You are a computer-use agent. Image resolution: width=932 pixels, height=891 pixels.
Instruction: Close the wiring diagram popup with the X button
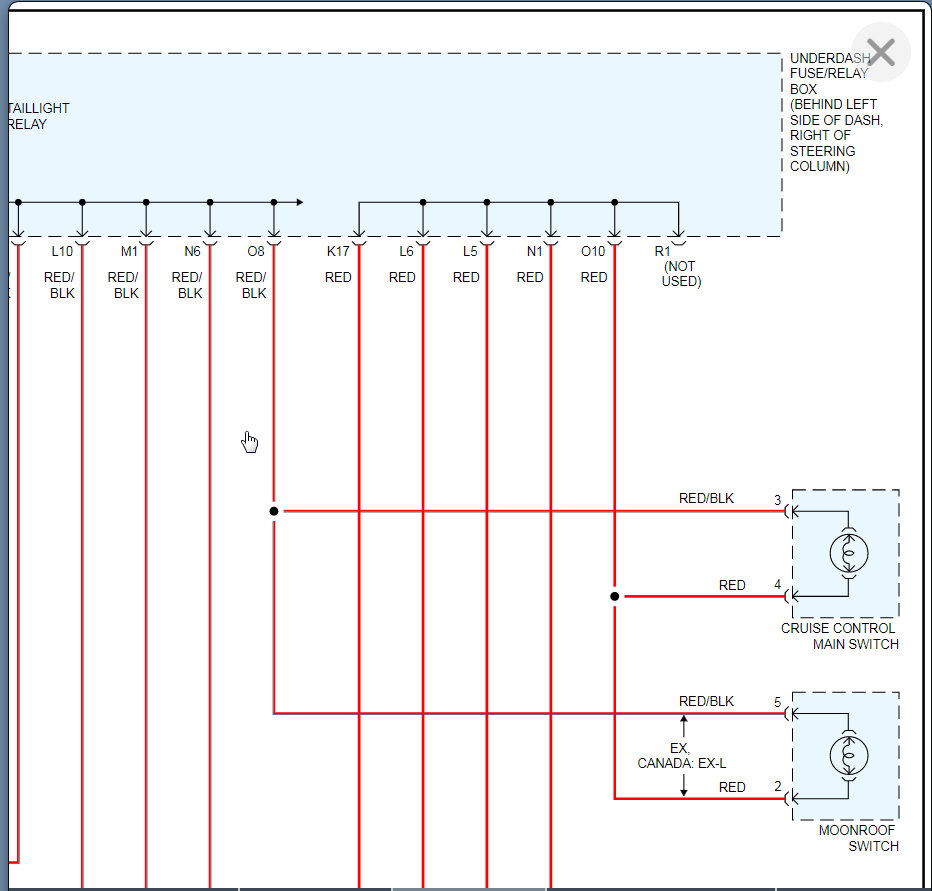pyautogui.click(x=881, y=52)
